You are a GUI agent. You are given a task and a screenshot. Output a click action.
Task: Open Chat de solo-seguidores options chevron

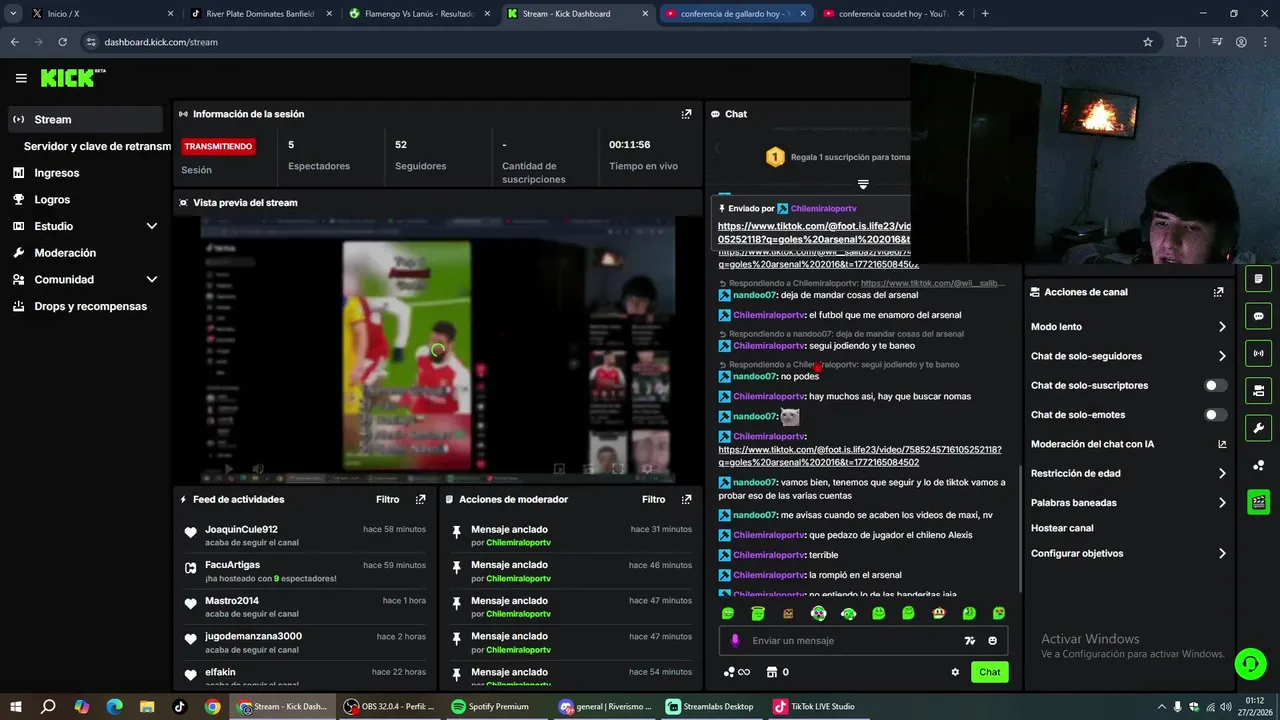coord(1222,356)
